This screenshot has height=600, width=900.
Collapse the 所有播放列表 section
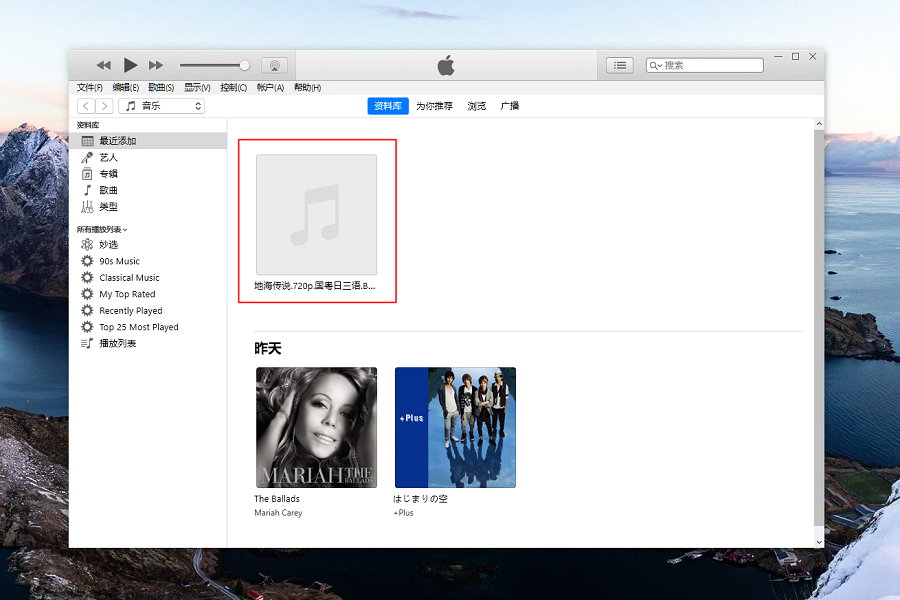102,229
